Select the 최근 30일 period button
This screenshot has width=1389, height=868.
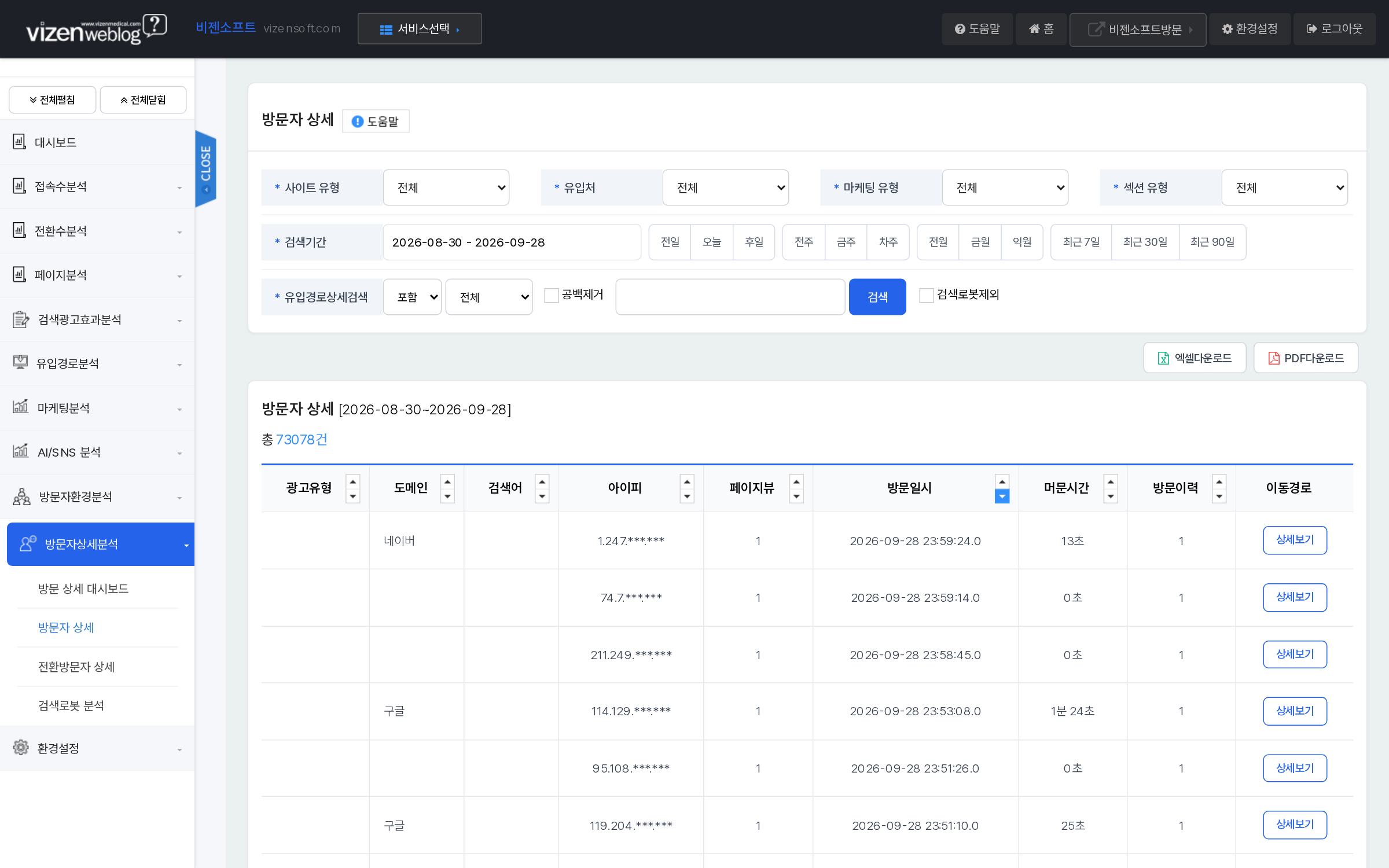coord(1145,242)
